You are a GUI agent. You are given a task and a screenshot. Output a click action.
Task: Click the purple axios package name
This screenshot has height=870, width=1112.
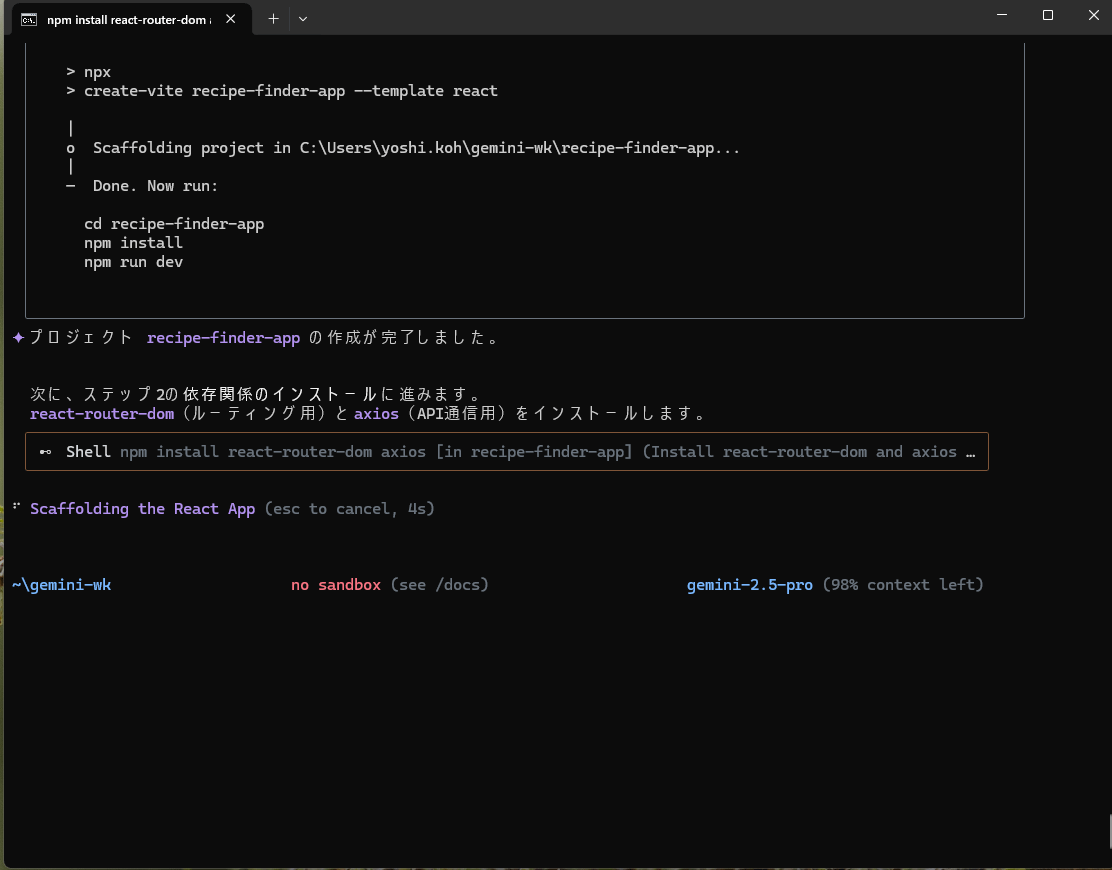click(x=377, y=413)
